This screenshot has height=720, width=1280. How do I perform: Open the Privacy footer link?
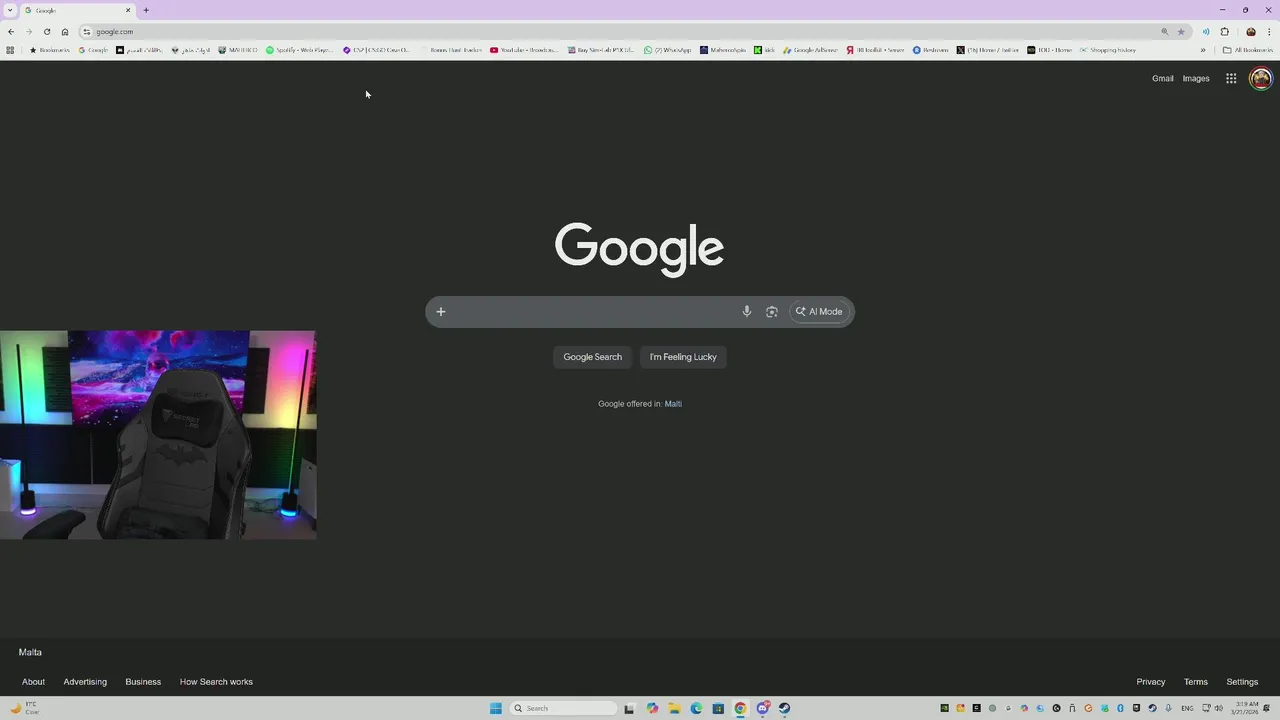(1151, 682)
